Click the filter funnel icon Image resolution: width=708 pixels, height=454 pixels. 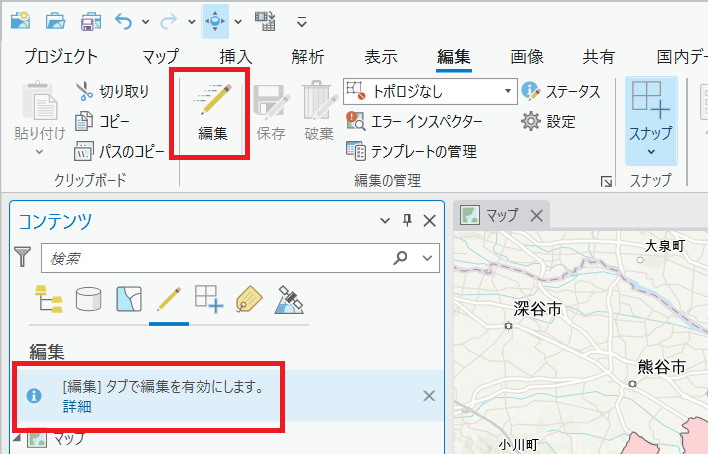pos(22,257)
